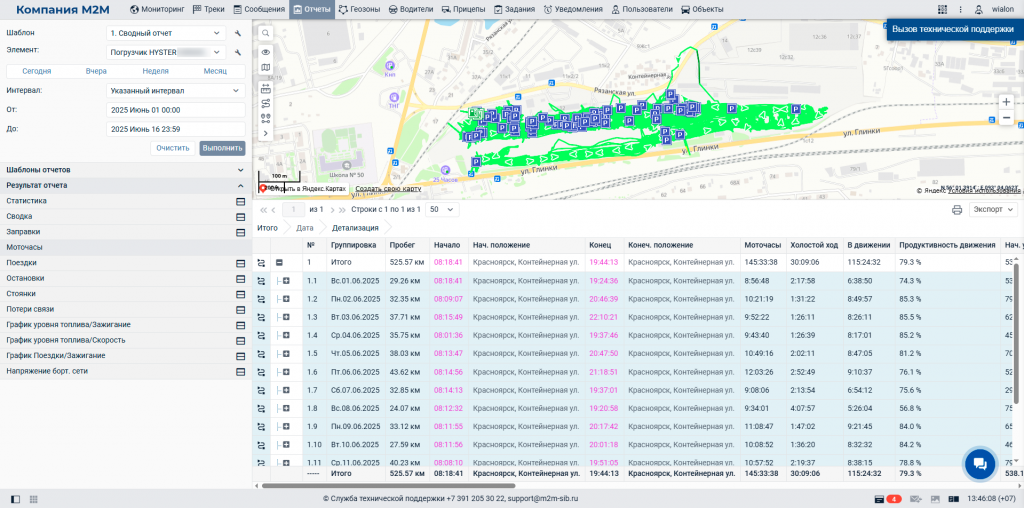The width and height of the screenshot is (1024, 508).
Task: Toggle the left panel layout icon in footer
Action: (x=16, y=499)
